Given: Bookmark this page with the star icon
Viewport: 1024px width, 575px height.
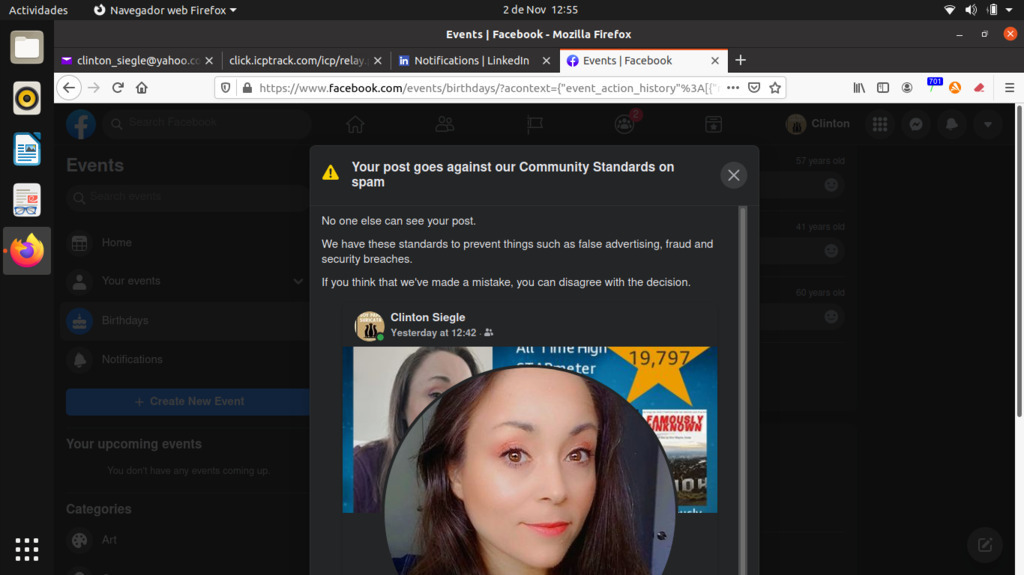Looking at the screenshot, I should click(774, 88).
